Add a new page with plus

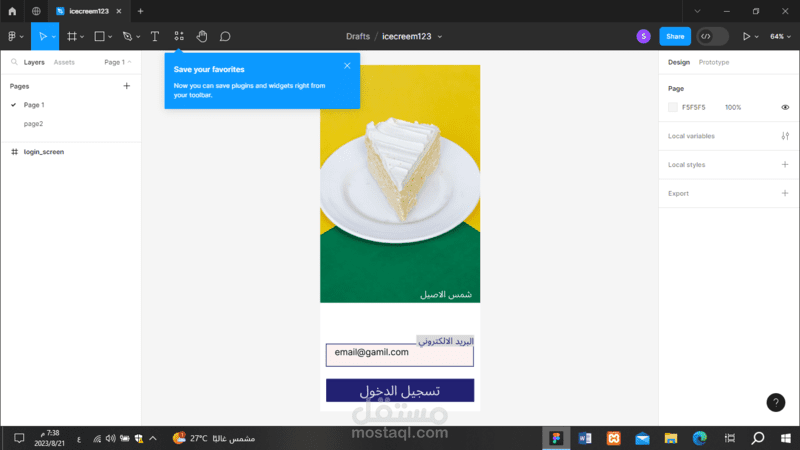pos(127,86)
